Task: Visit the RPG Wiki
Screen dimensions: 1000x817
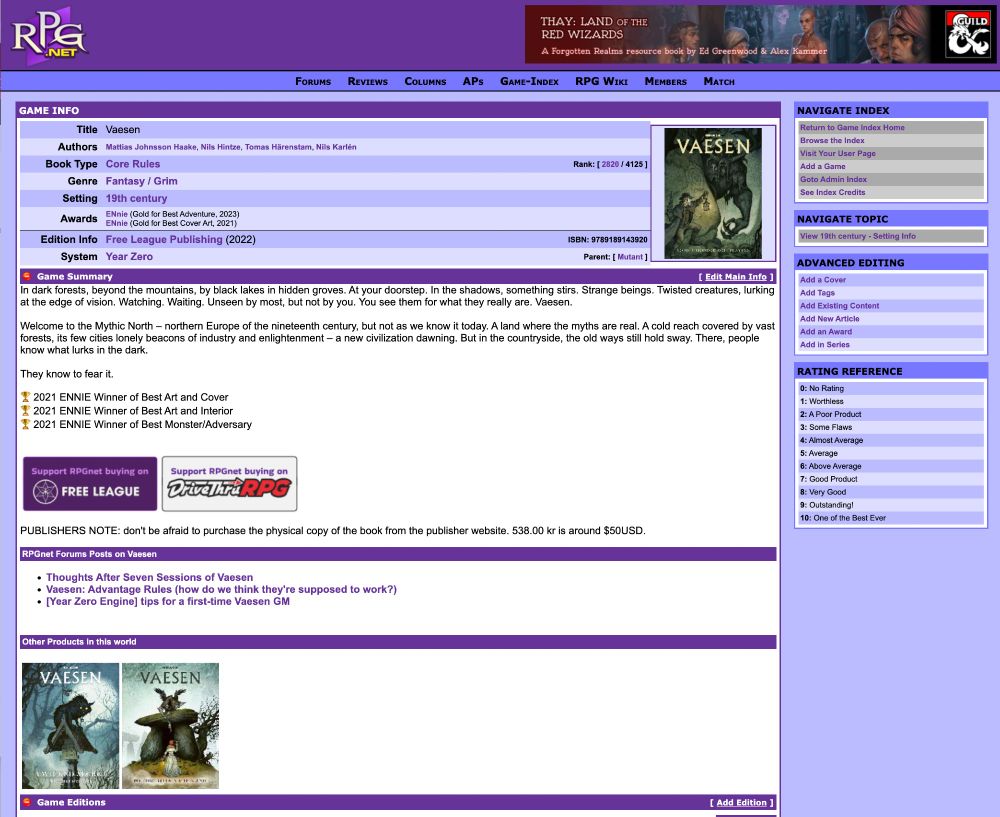Action: (x=601, y=82)
